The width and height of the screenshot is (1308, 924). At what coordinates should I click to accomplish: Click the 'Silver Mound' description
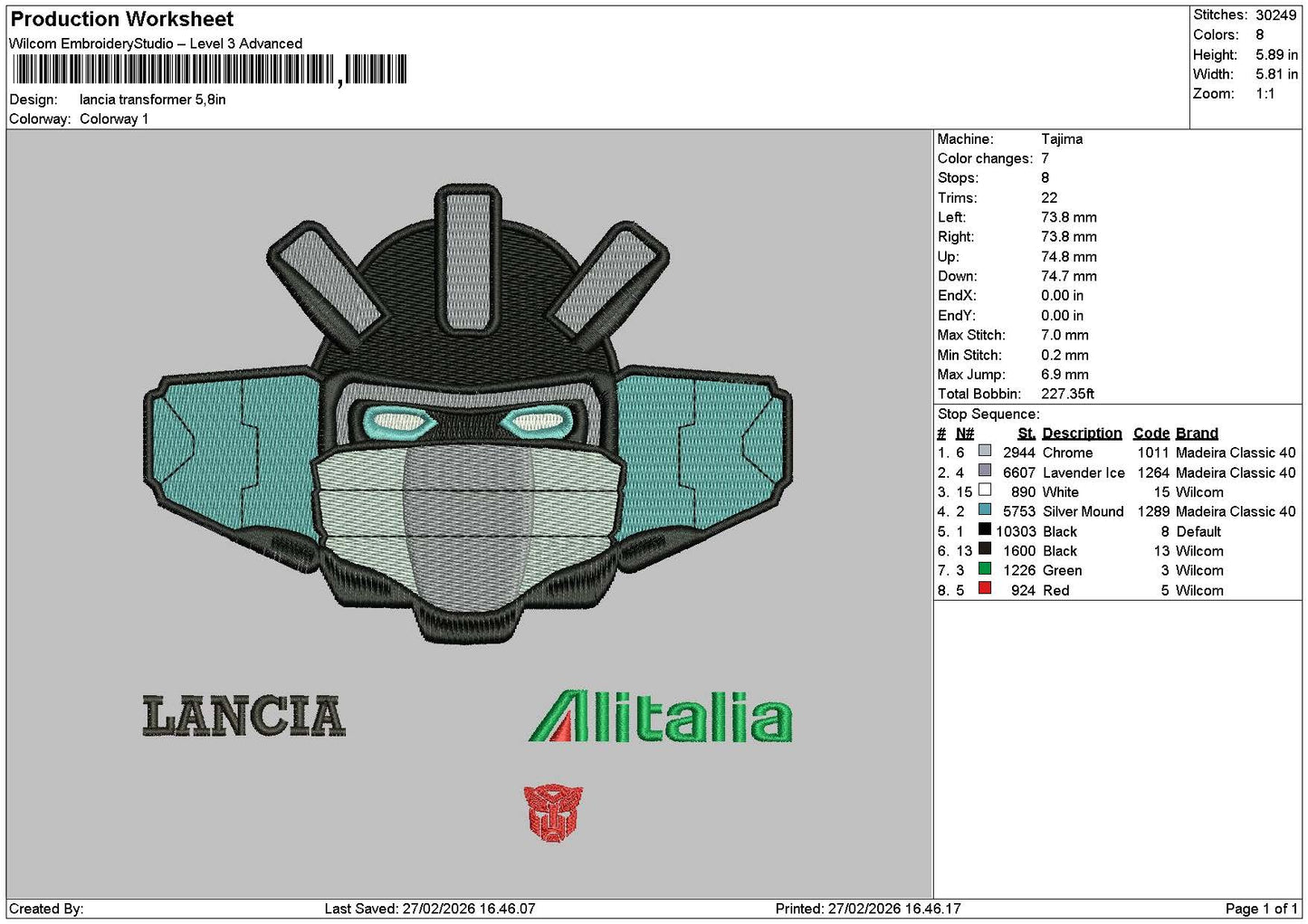1083,512
